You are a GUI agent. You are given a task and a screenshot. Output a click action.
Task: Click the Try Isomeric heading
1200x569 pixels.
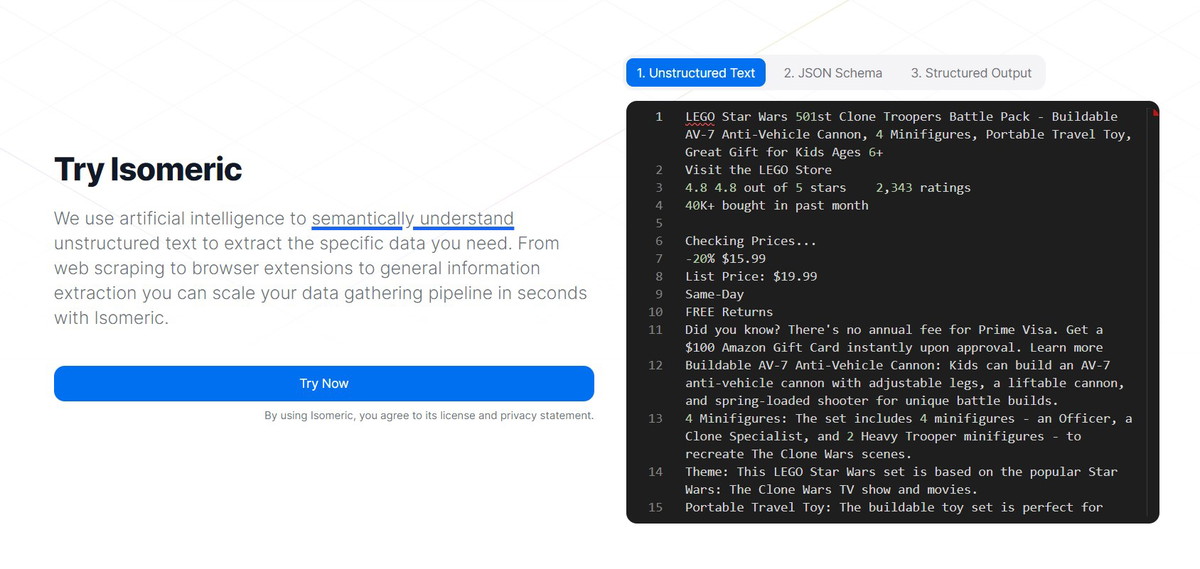click(x=148, y=169)
